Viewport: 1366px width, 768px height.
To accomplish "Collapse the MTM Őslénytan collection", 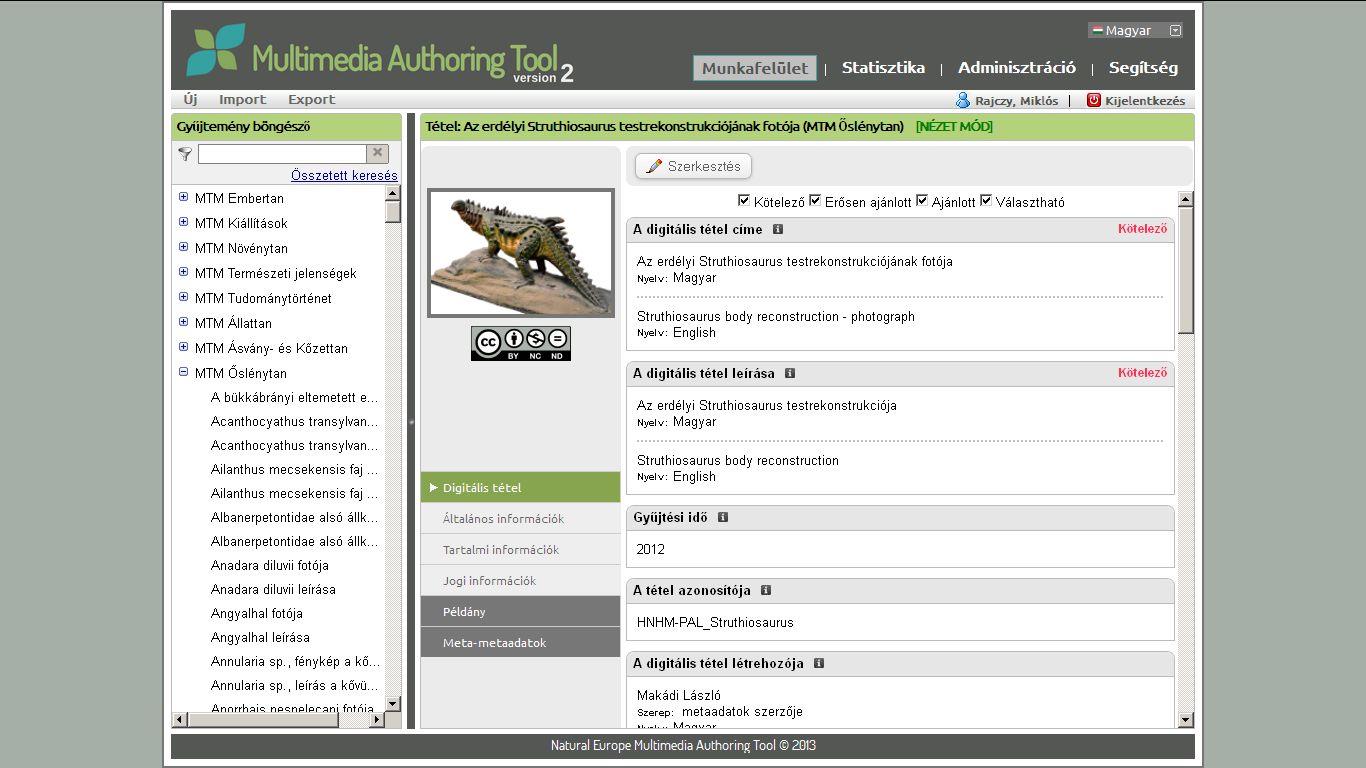I will (x=183, y=372).
